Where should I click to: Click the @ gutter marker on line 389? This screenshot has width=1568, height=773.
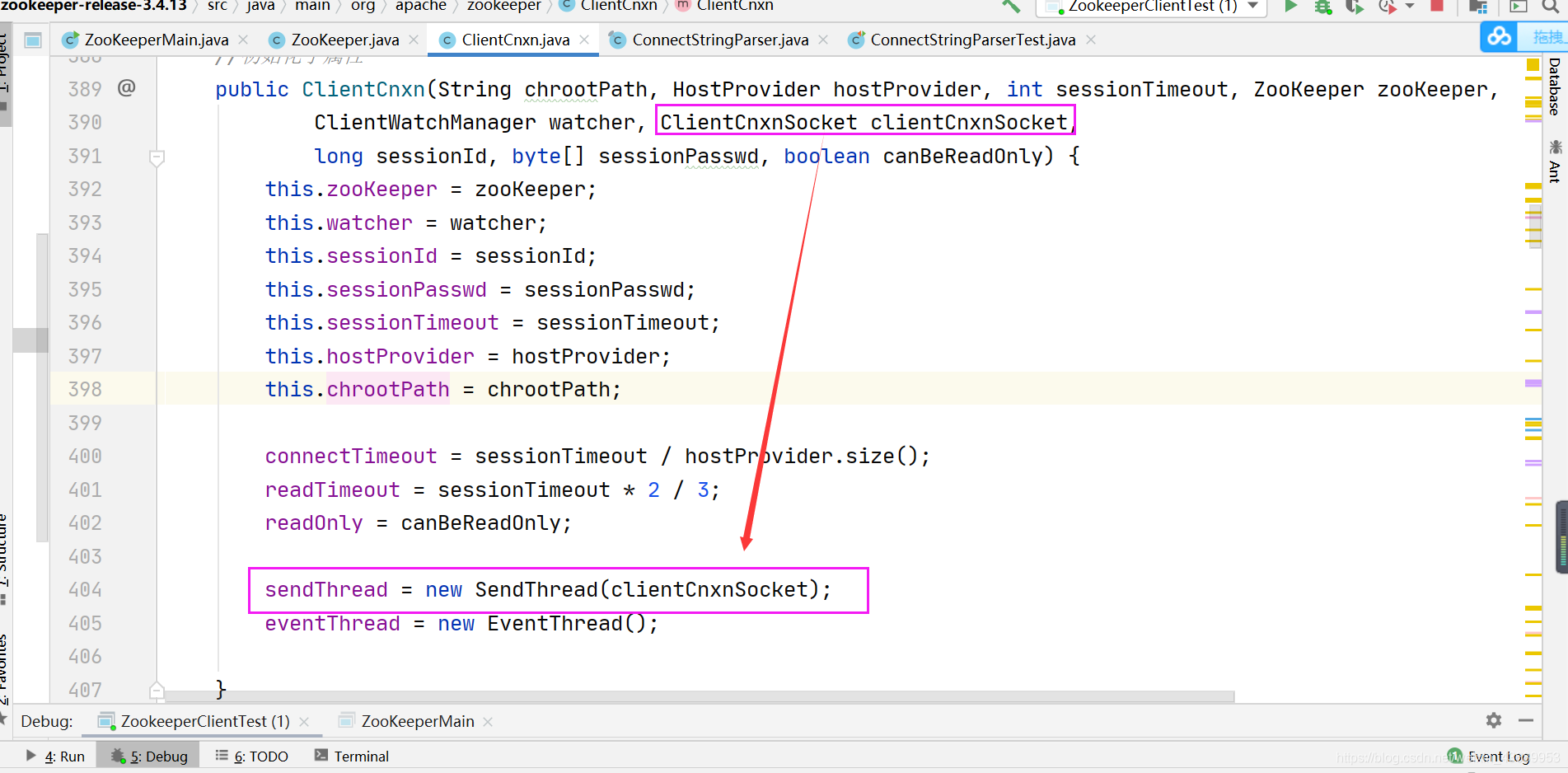(126, 87)
